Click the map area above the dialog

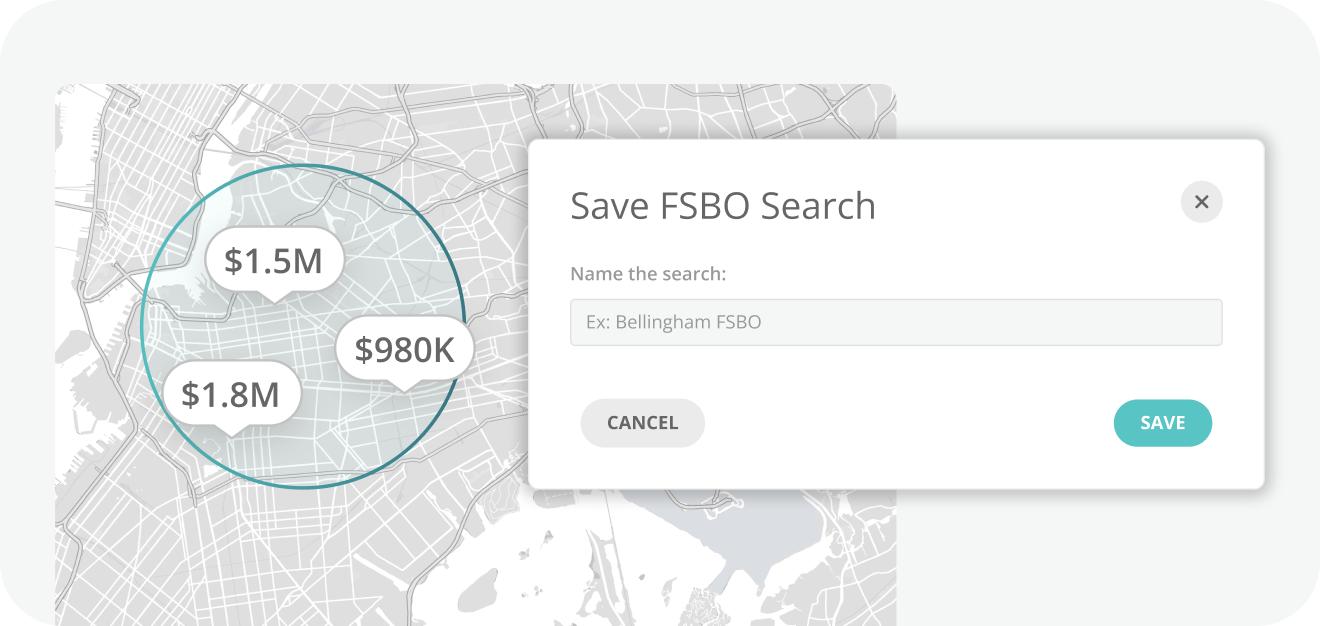pos(700,112)
